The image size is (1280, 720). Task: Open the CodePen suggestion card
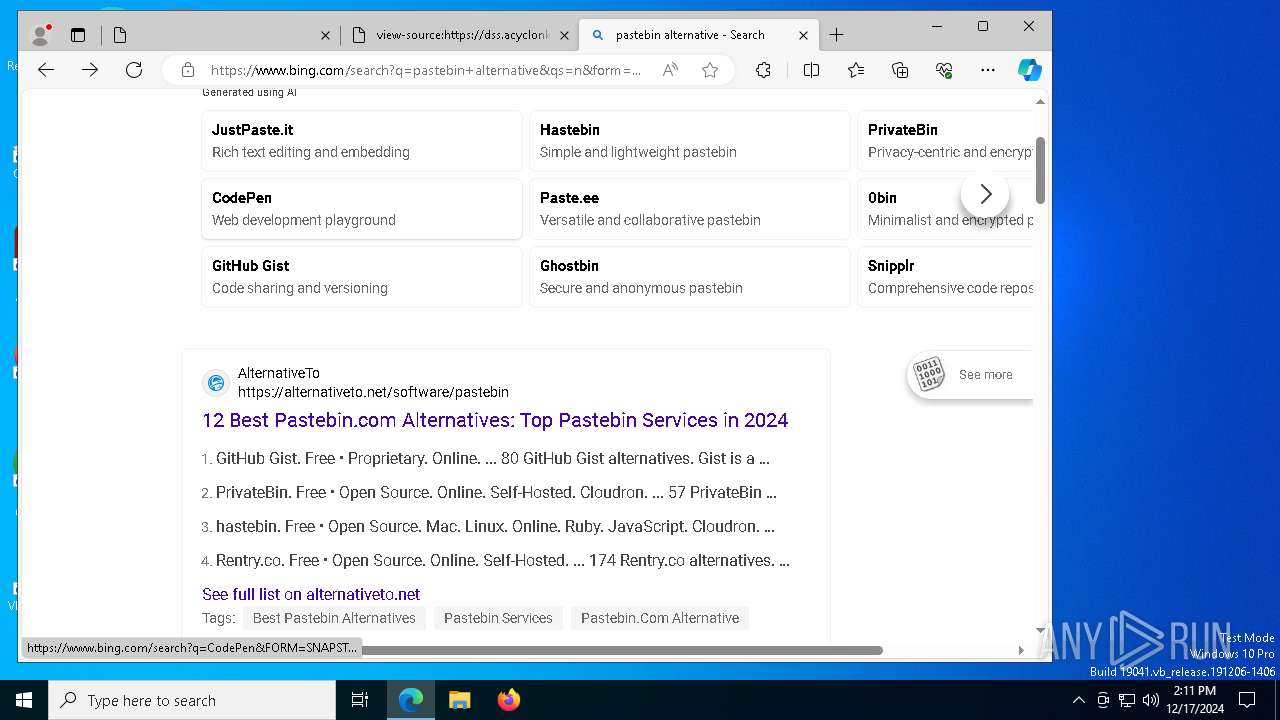362,209
